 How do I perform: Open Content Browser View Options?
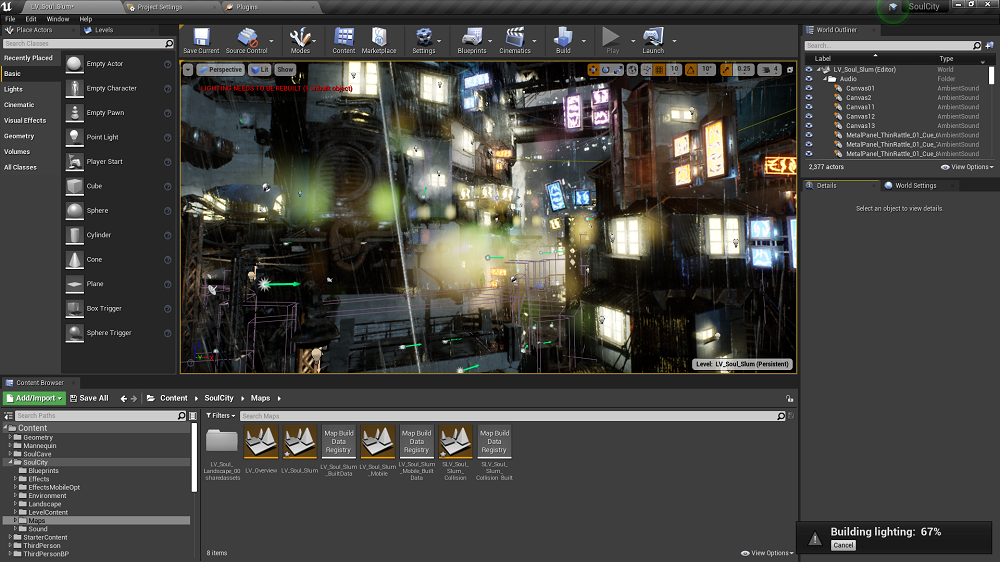pos(767,553)
